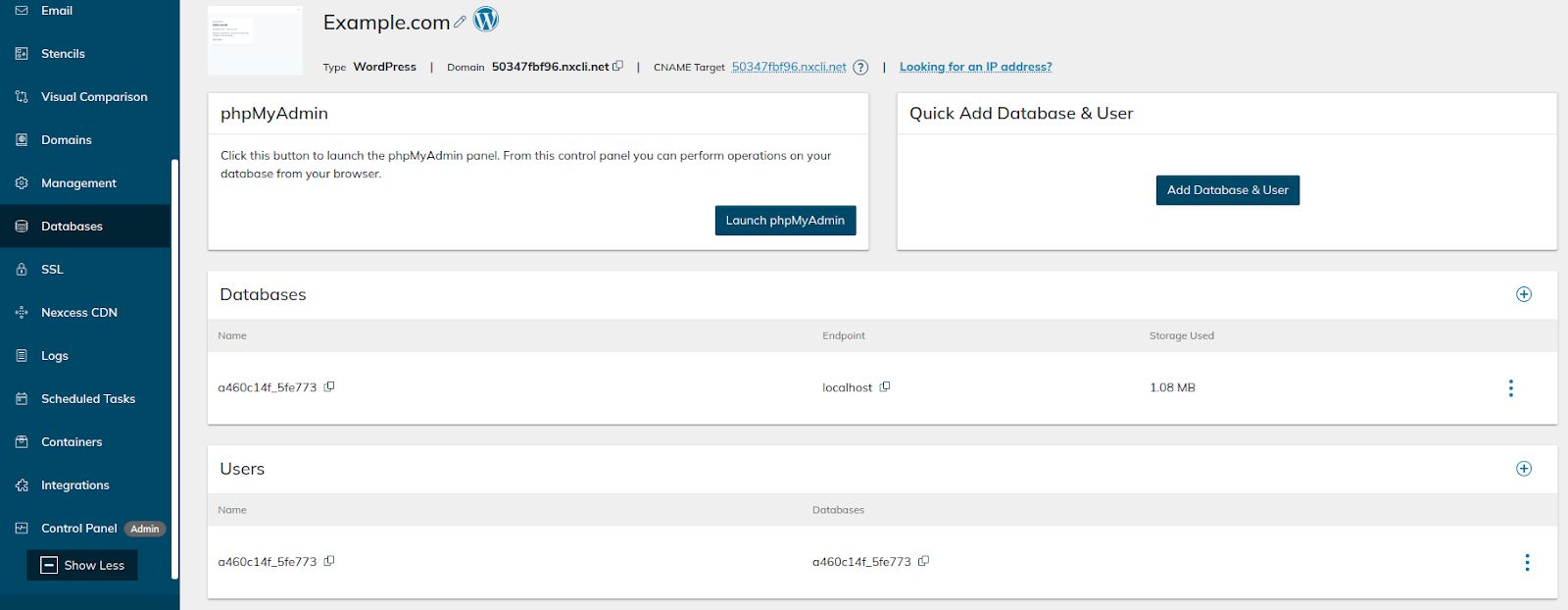Click the Scheduled Tasks calendar icon

point(22,399)
